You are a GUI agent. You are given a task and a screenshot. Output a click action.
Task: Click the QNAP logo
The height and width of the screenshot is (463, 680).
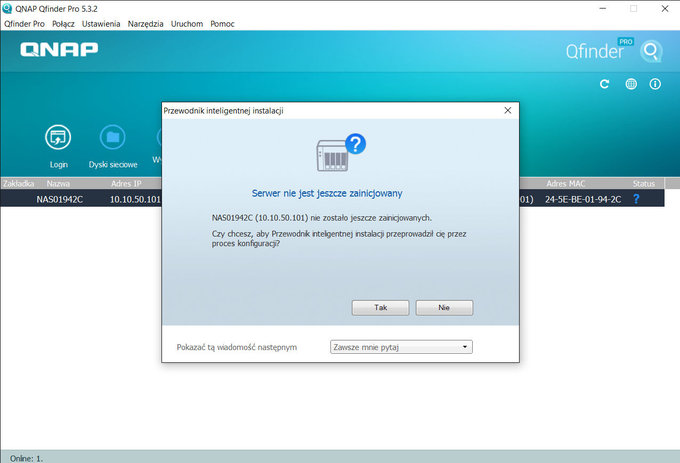point(59,49)
